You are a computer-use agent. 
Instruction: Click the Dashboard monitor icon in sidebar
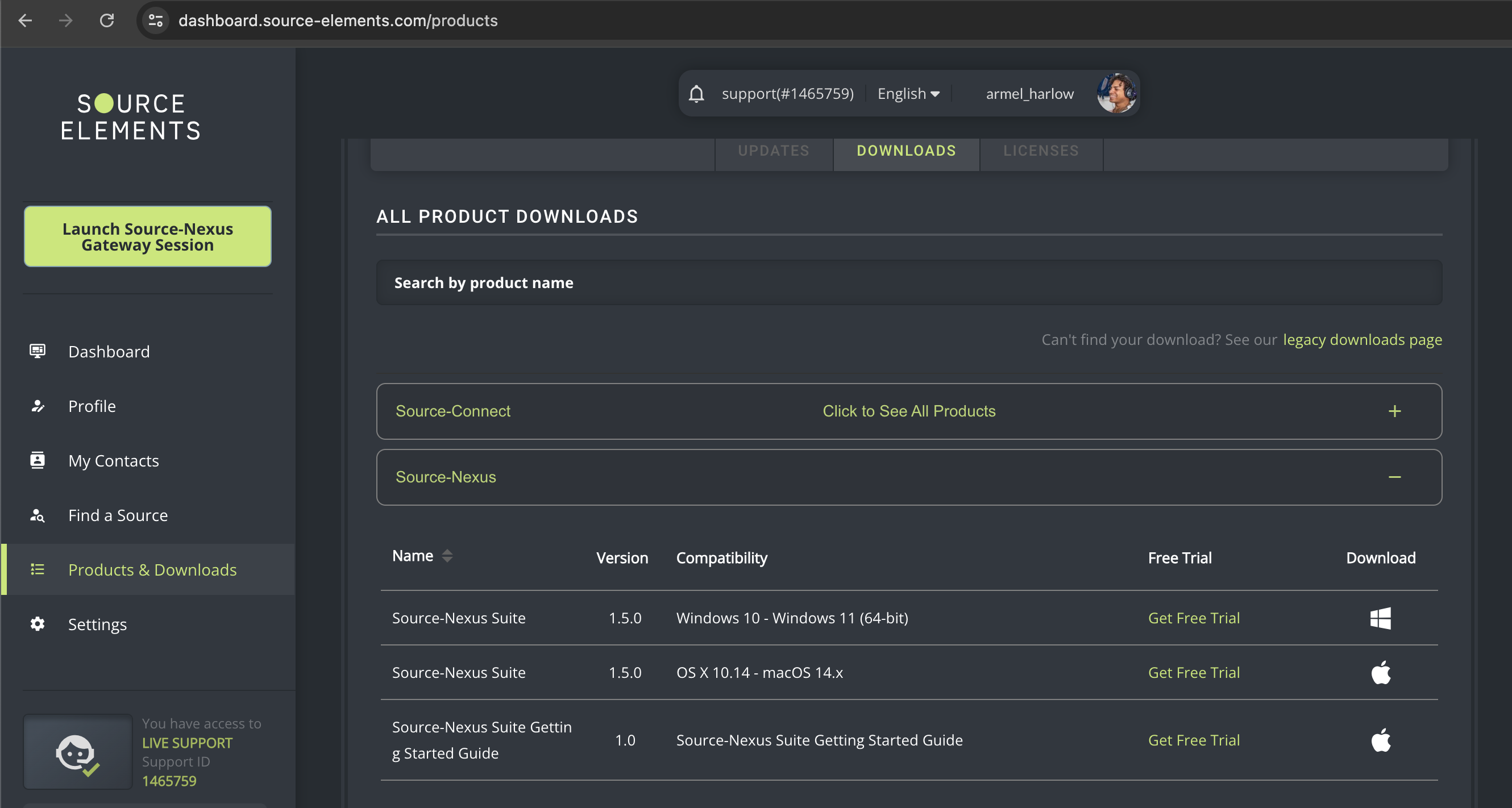coord(38,351)
